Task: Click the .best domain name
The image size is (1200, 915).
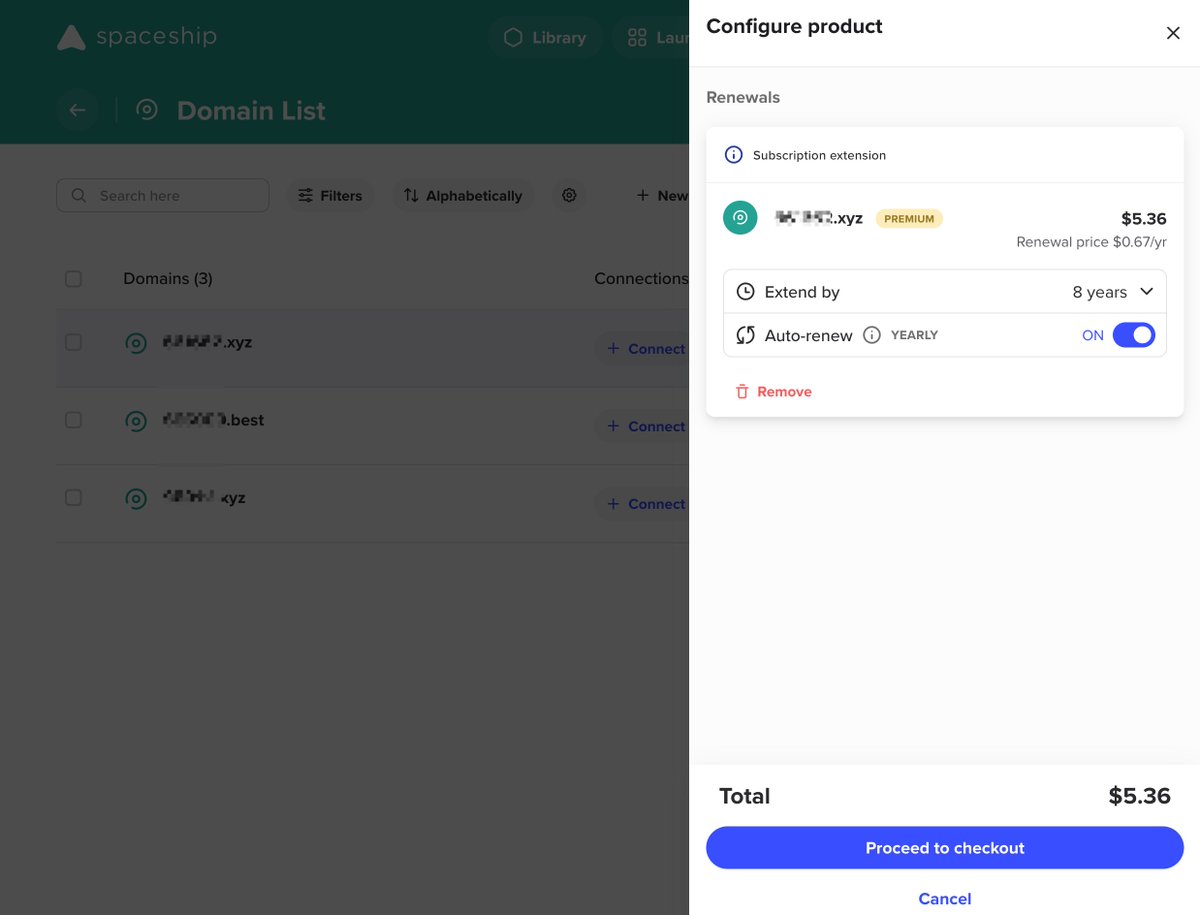Action: pos(214,420)
